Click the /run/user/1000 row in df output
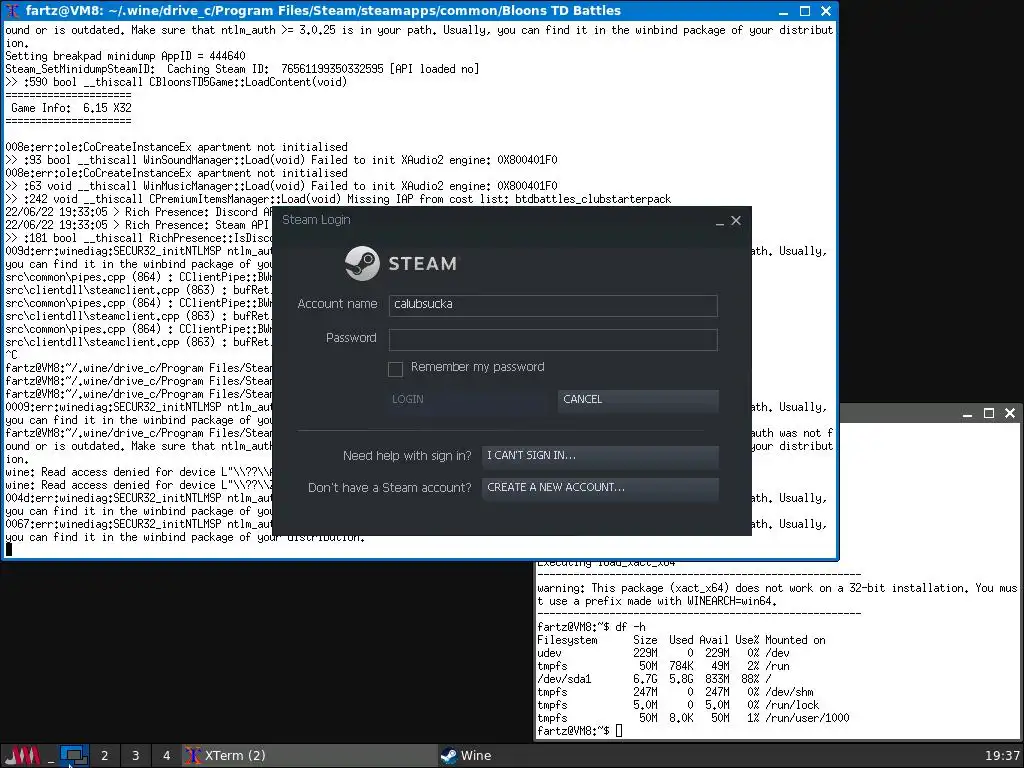1024x768 pixels. (x=693, y=718)
